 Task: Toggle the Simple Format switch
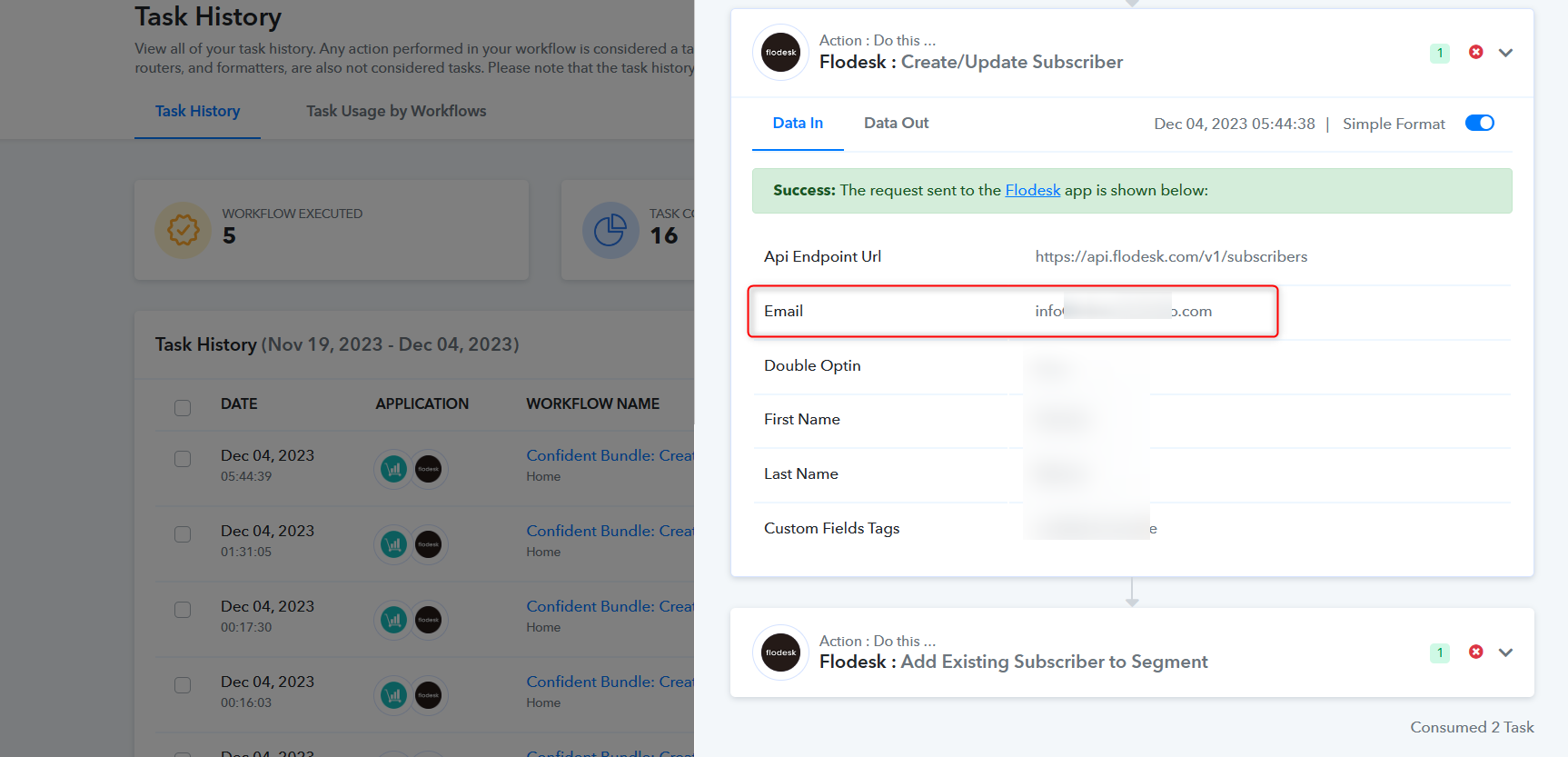(1480, 123)
